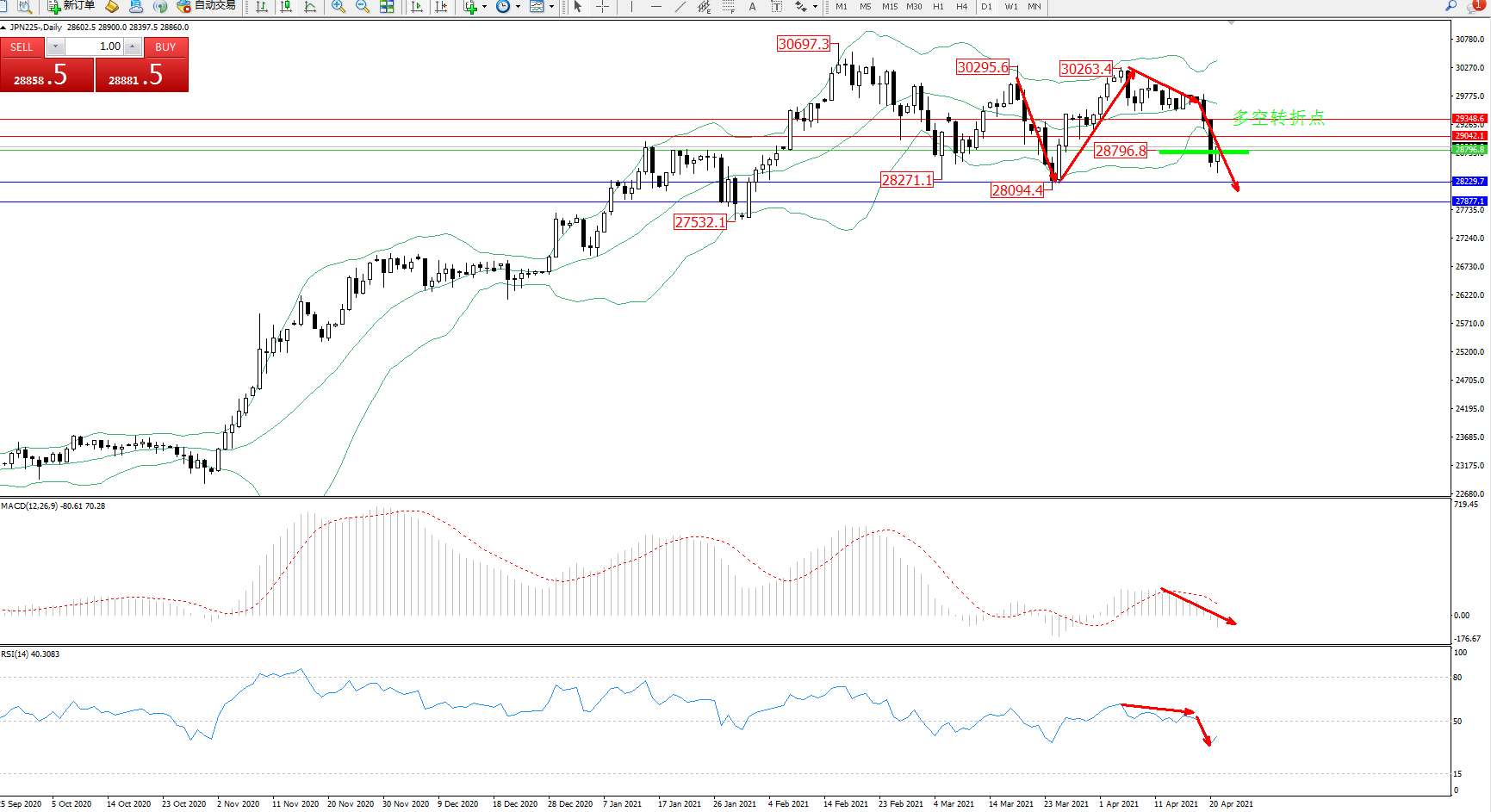Image resolution: width=1491 pixels, height=812 pixels.
Task: Open the indicators list dropdown arrow
Action: (x=484, y=7)
